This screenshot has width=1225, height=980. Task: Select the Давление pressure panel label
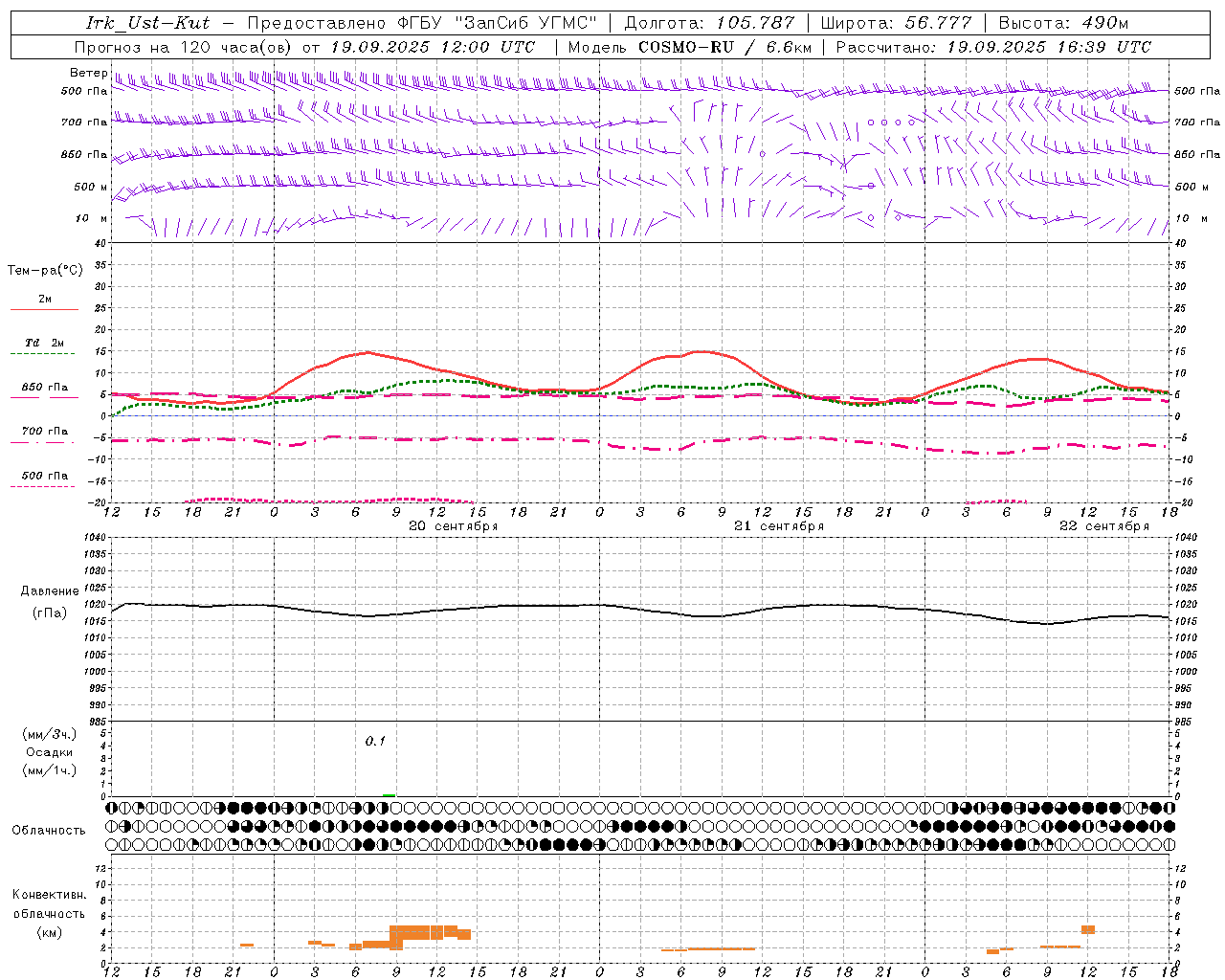50,591
